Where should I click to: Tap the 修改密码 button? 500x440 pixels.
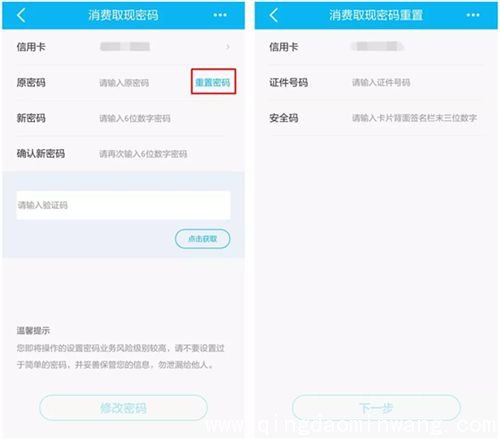coord(123,408)
